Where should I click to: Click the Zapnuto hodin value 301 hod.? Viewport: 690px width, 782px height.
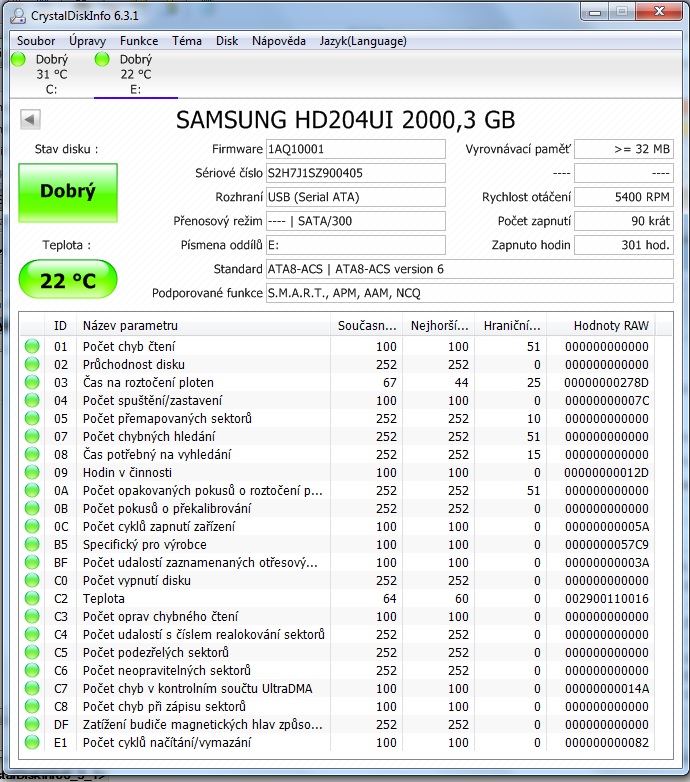[624, 245]
